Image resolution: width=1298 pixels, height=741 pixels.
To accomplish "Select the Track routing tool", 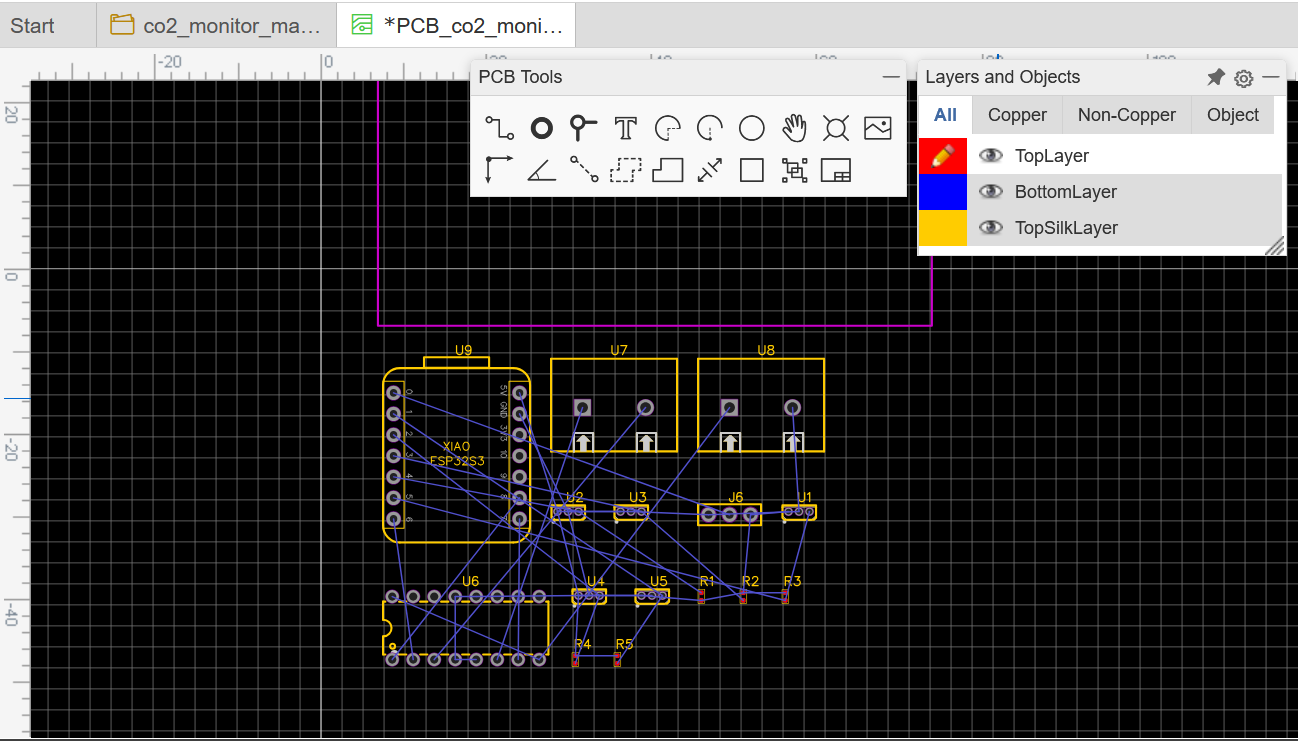I will click(499, 128).
